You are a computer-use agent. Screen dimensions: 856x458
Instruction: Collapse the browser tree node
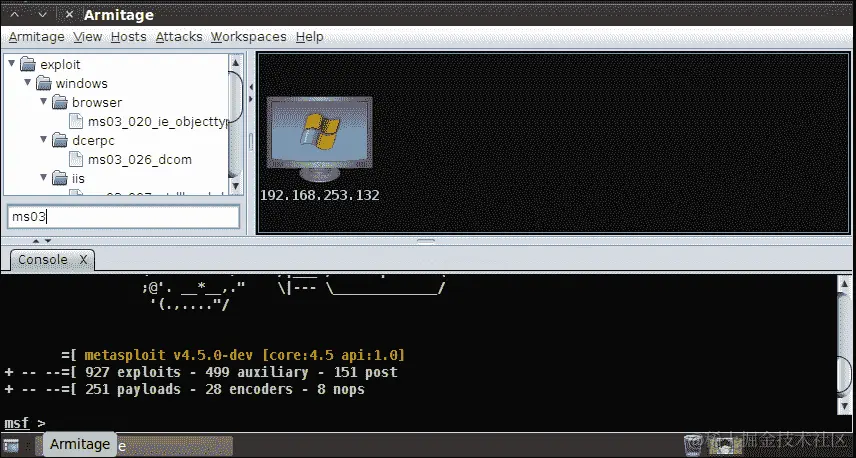[44, 102]
